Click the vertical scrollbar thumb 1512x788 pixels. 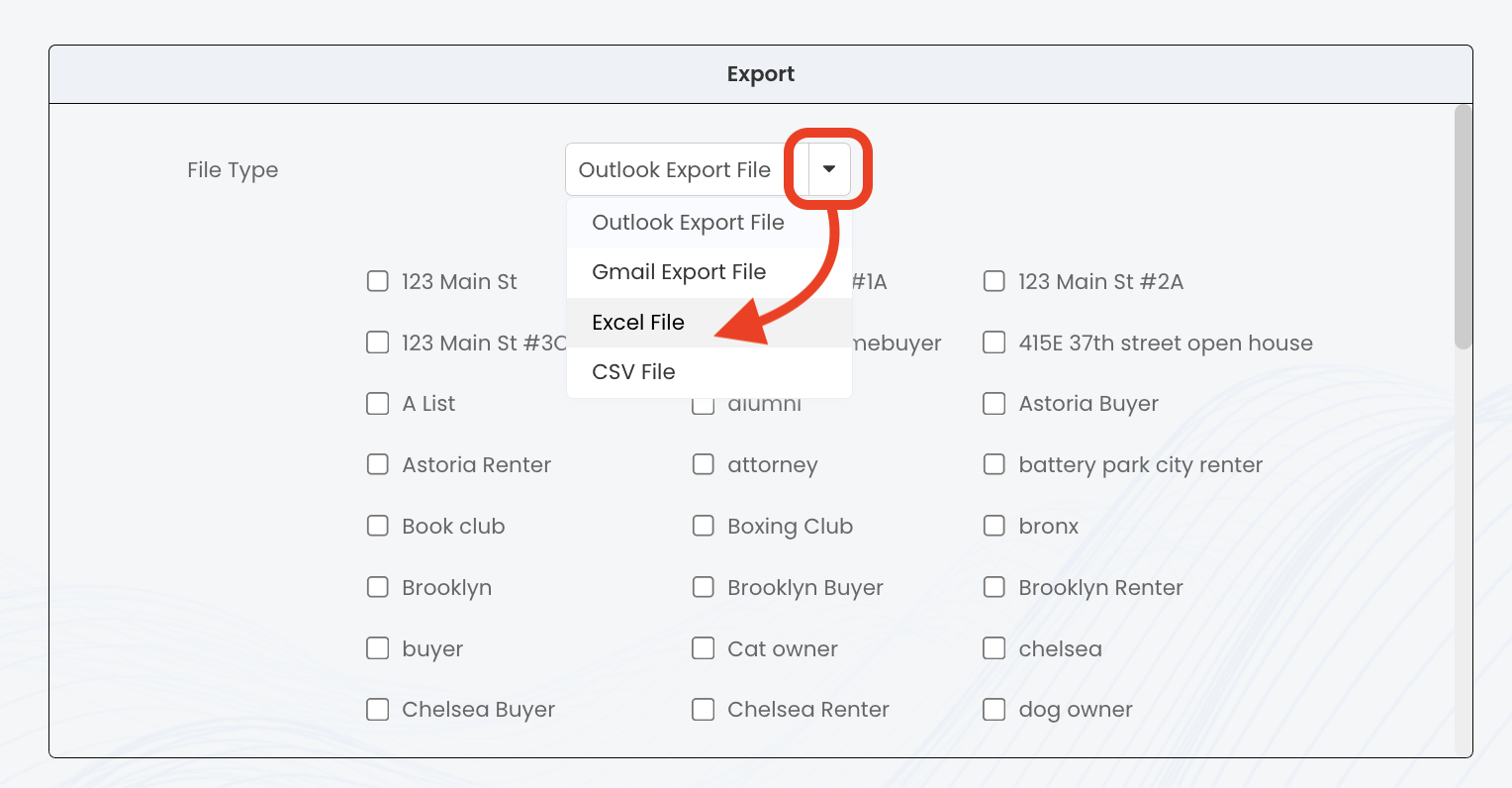(1463, 228)
